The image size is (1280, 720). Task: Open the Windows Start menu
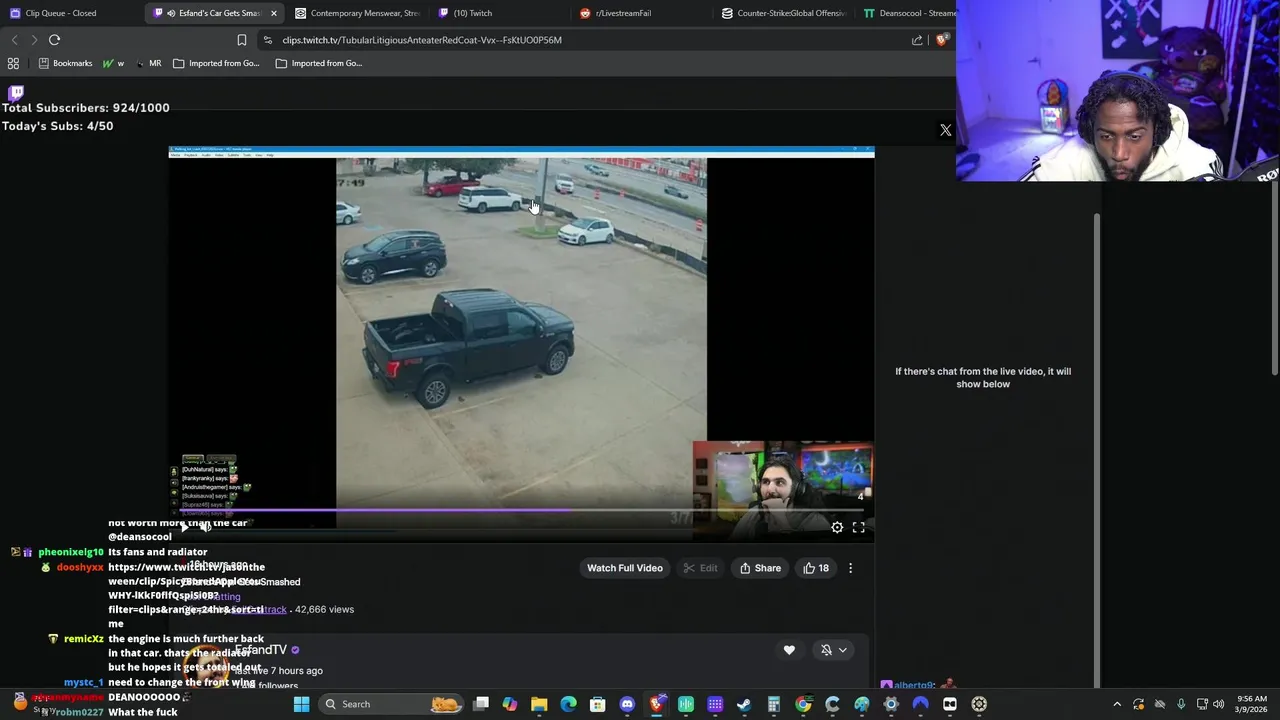[x=301, y=704]
